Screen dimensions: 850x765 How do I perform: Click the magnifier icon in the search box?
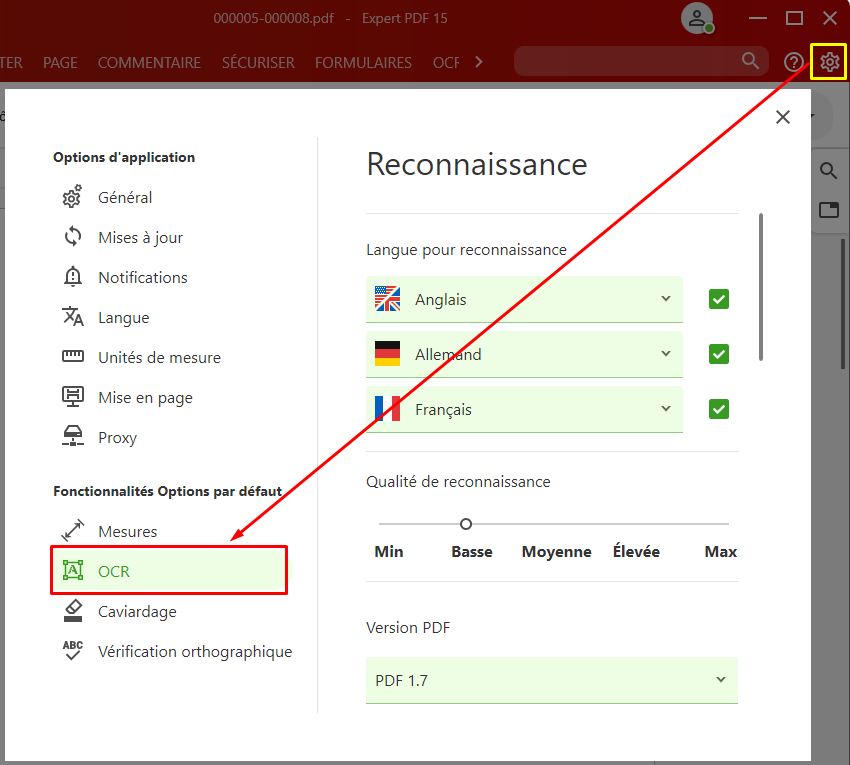[750, 61]
